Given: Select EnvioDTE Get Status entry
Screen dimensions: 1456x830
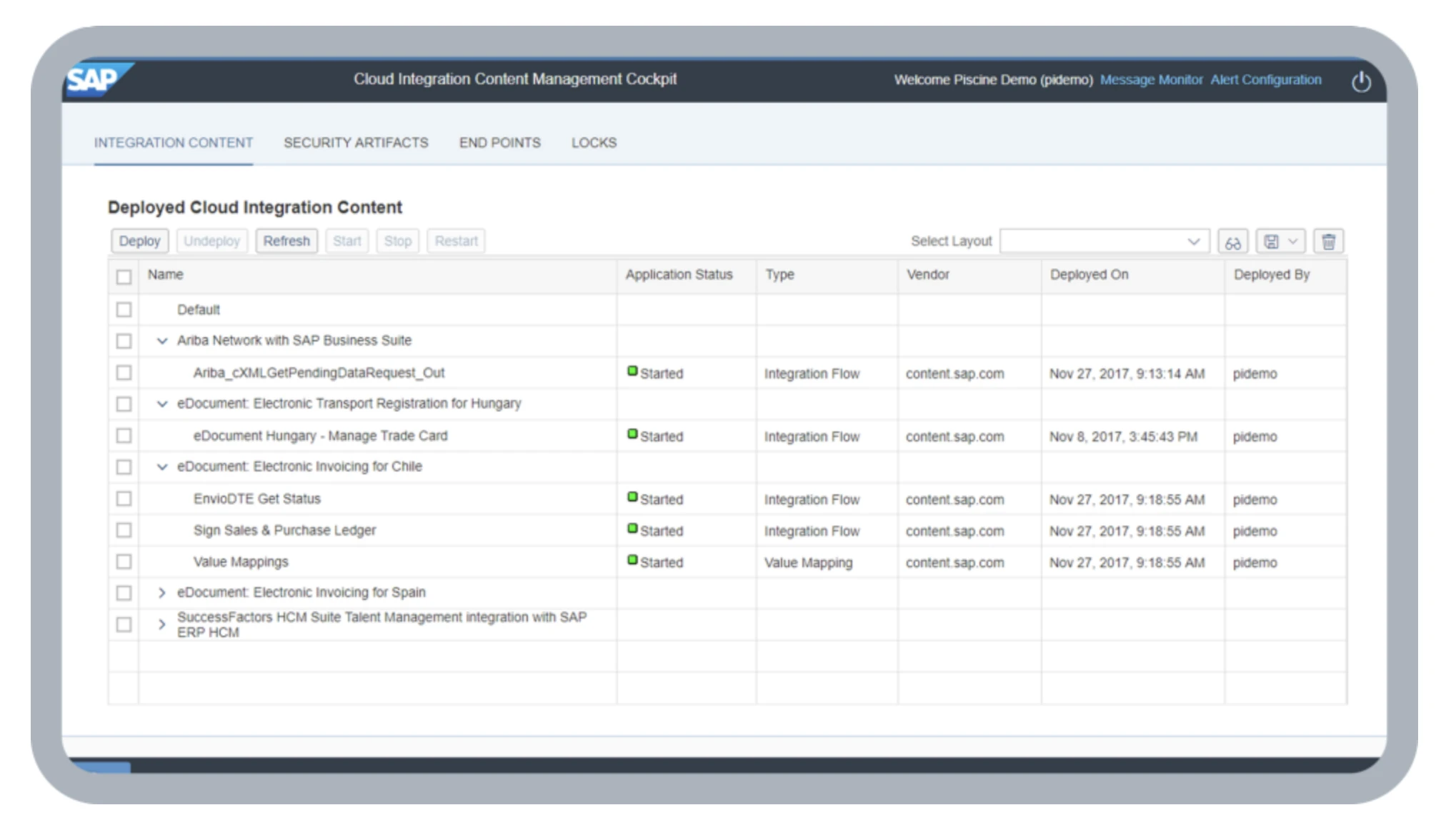Looking at the screenshot, I should 256,499.
